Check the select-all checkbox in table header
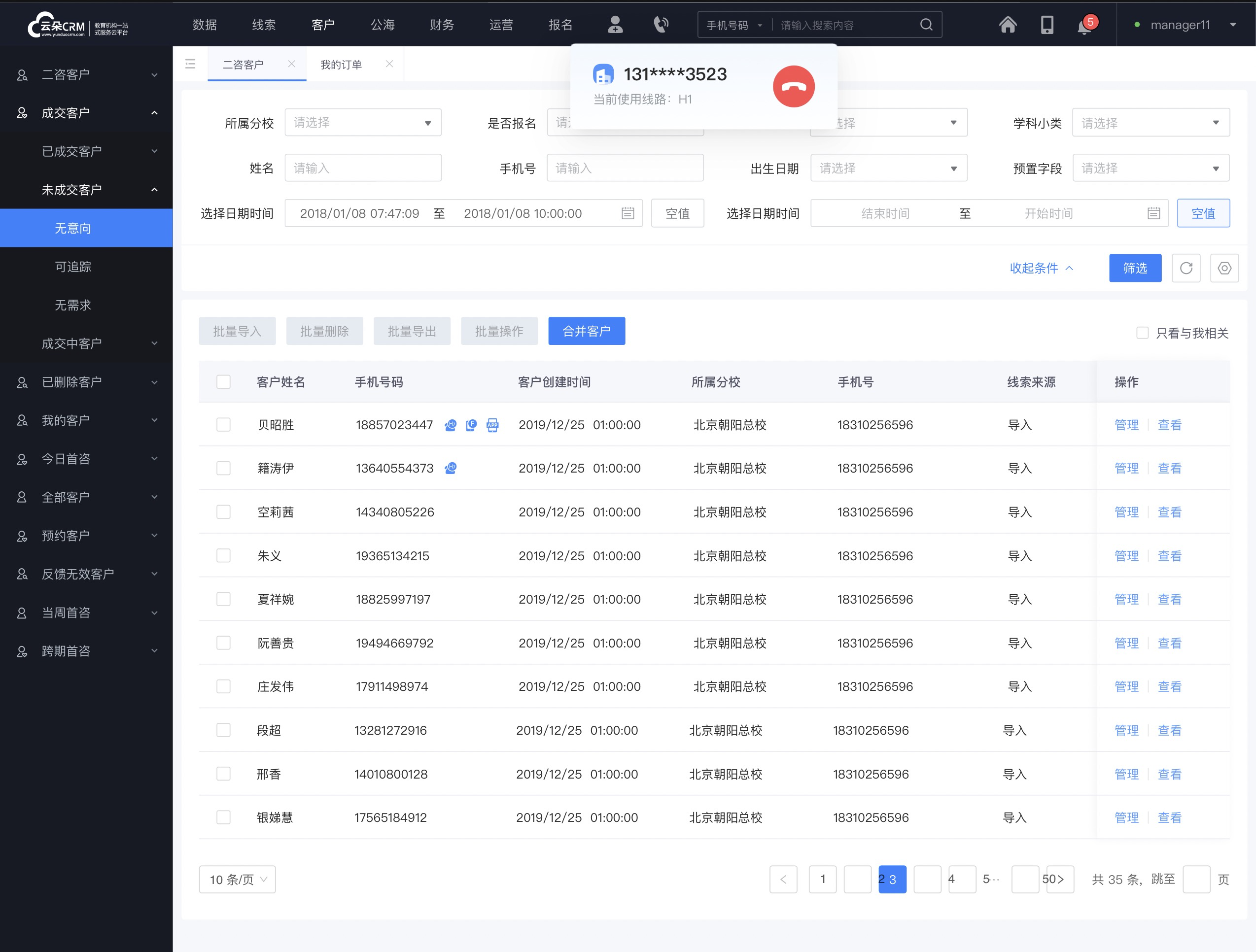 pos(223,381)
